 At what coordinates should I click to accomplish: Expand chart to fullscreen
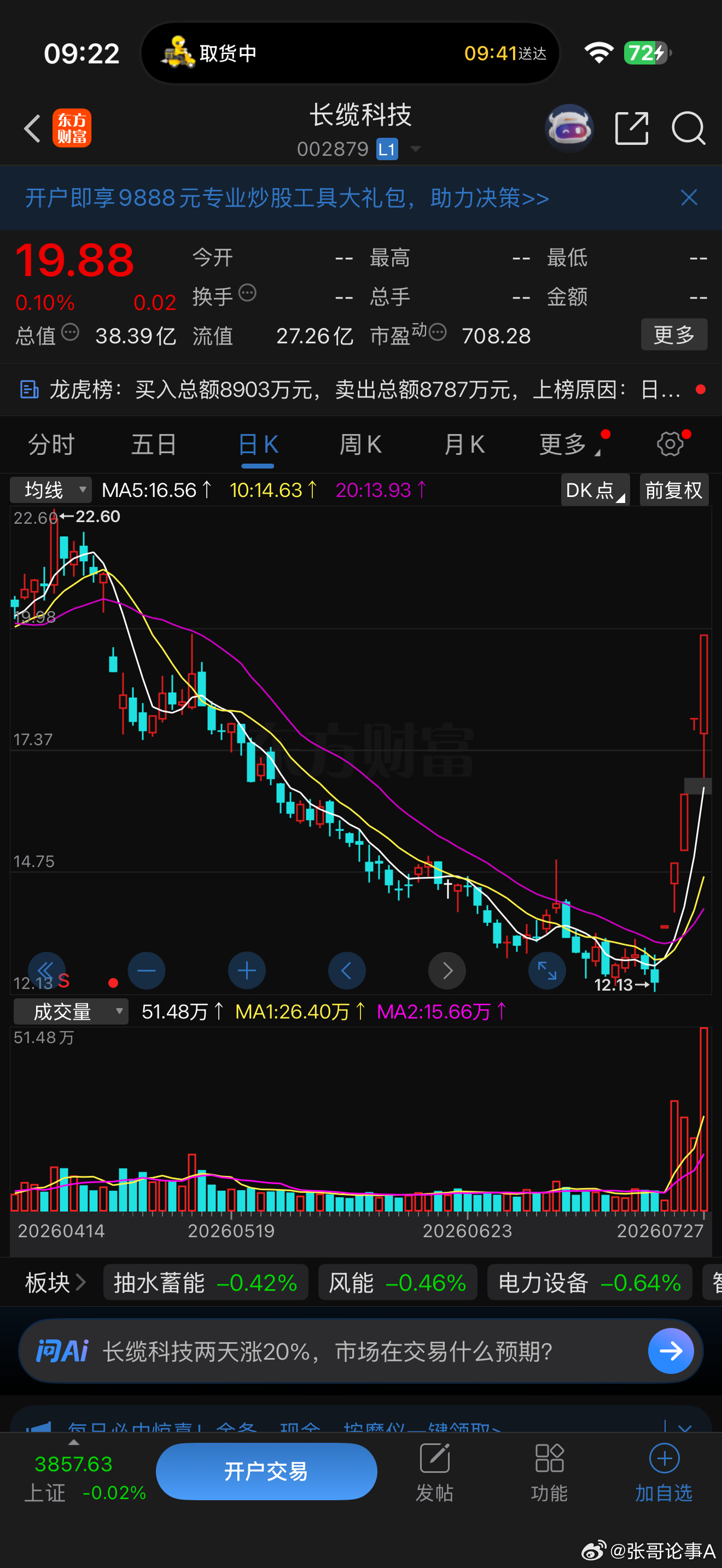pyautogui.click(x=546, y=970)
